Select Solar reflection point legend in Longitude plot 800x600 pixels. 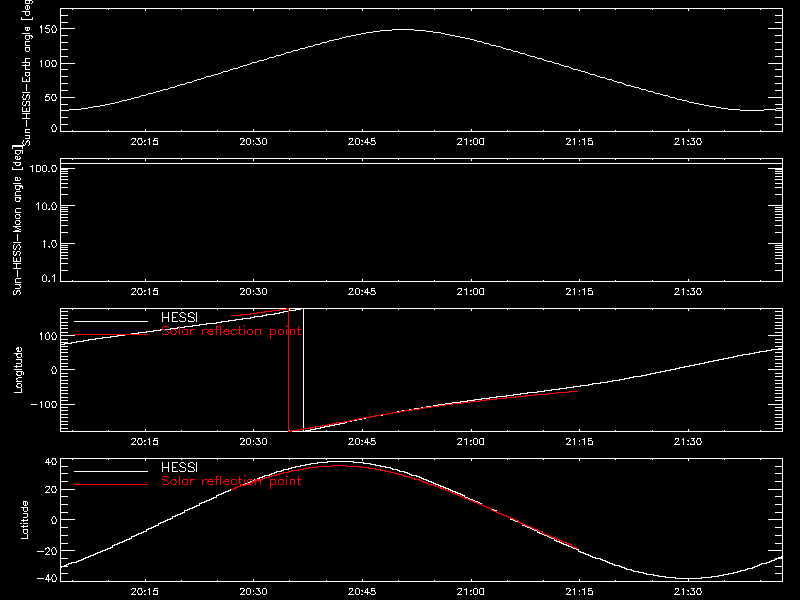tap(231, 331)
